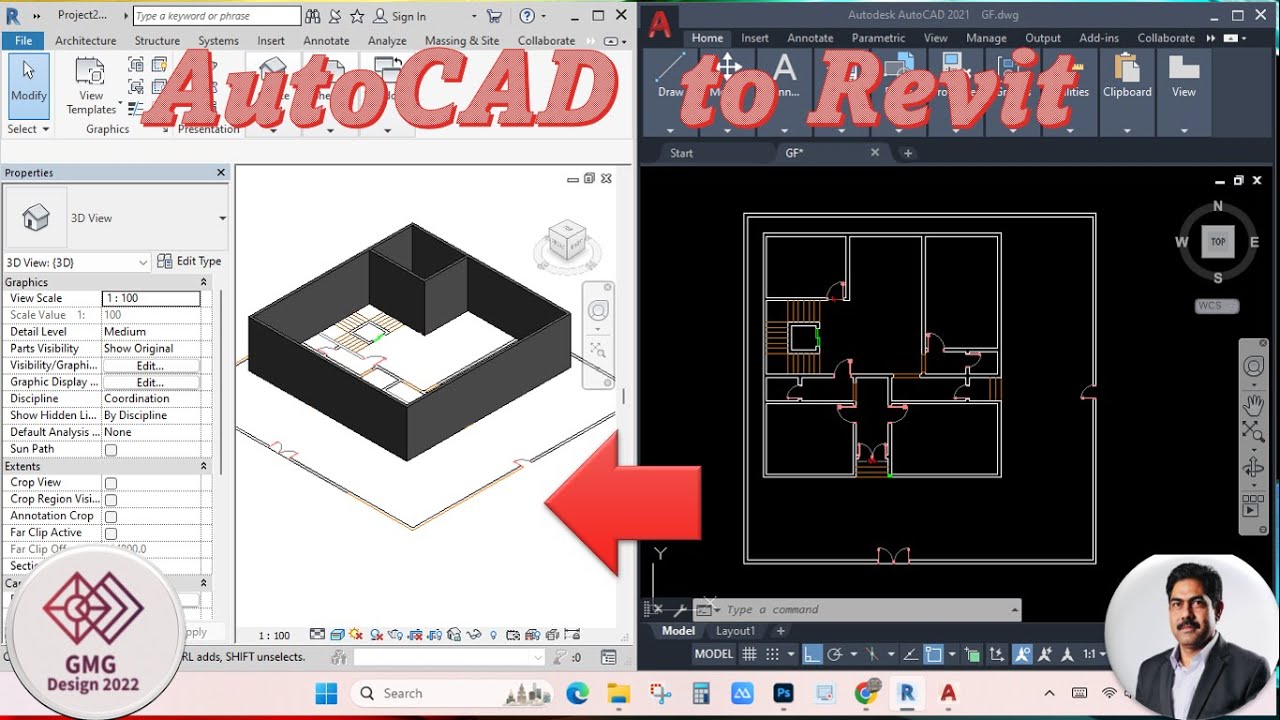Expand AutoCAD command line history arrow
The image size is (1280, 720).
[1014, 609]
